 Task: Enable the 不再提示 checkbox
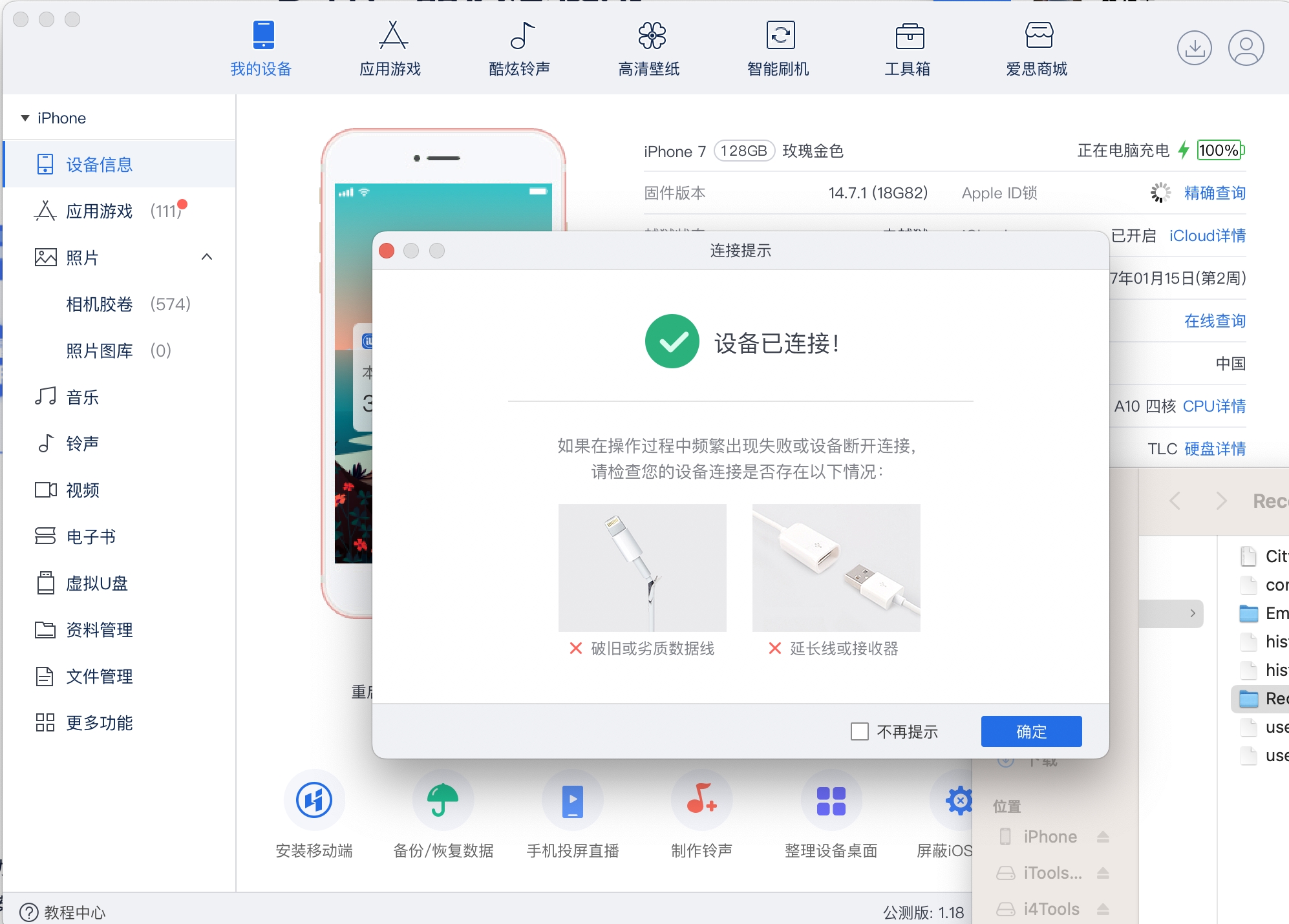pos(859,731)
